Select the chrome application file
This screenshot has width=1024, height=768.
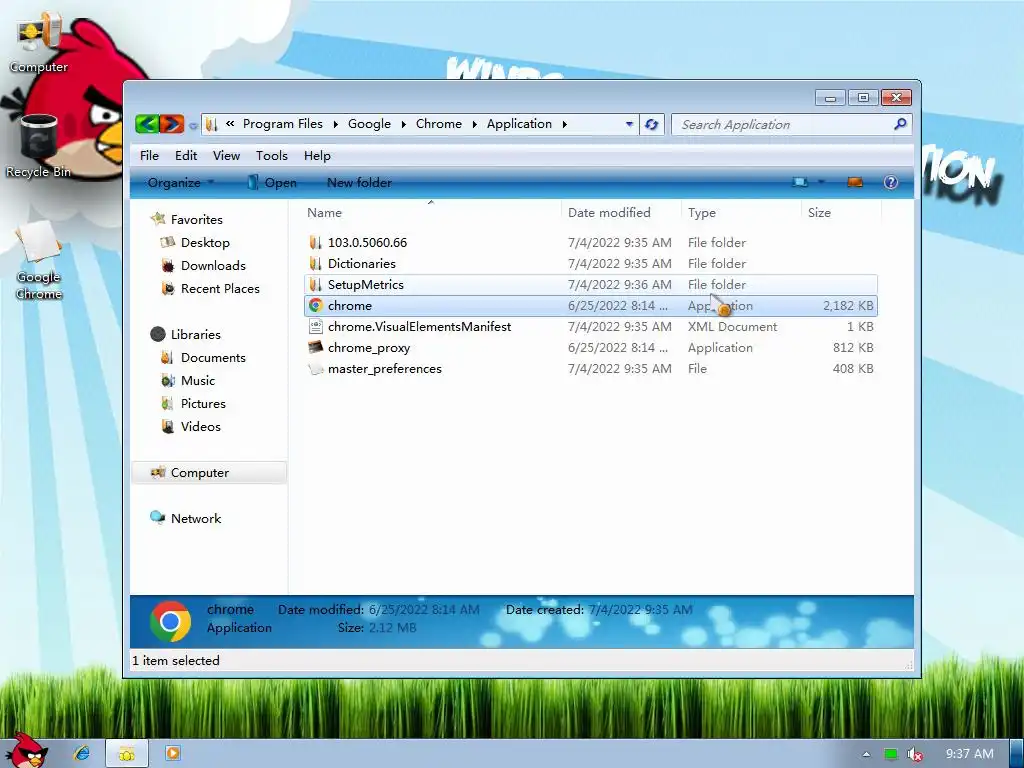[590, 305]
